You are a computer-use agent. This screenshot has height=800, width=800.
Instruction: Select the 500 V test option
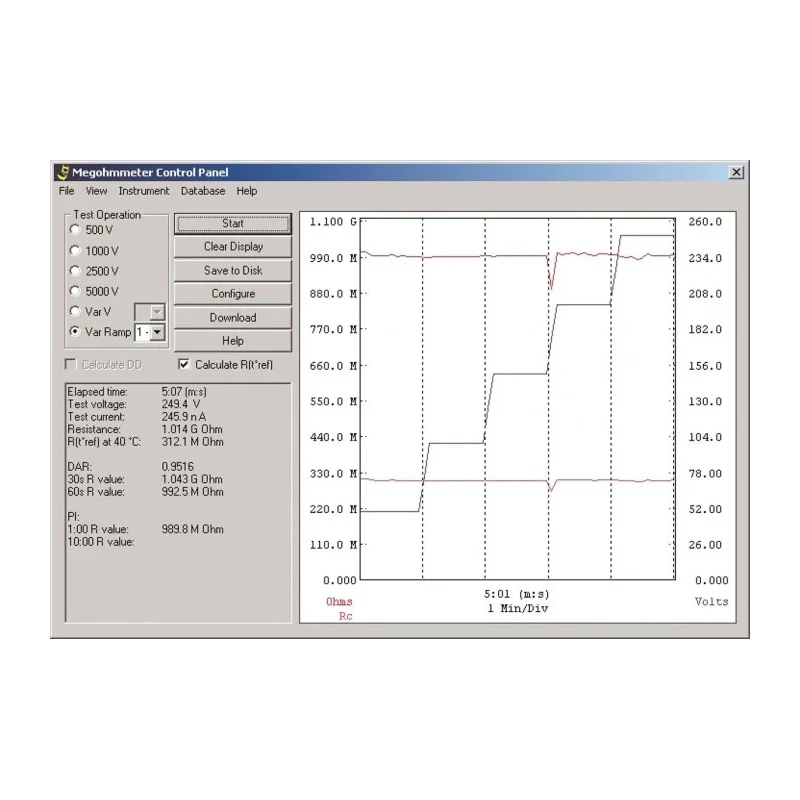(x=75, y=230)
